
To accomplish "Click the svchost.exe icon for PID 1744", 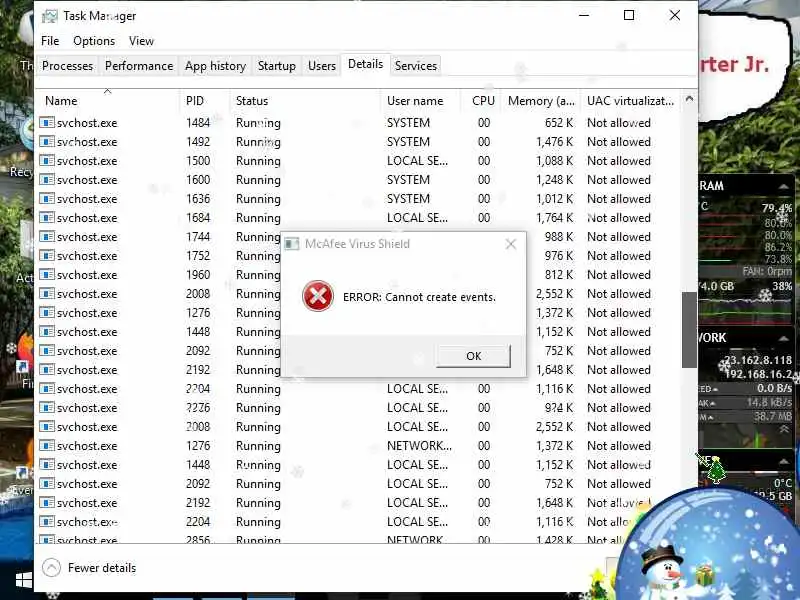I will point(47,237).
